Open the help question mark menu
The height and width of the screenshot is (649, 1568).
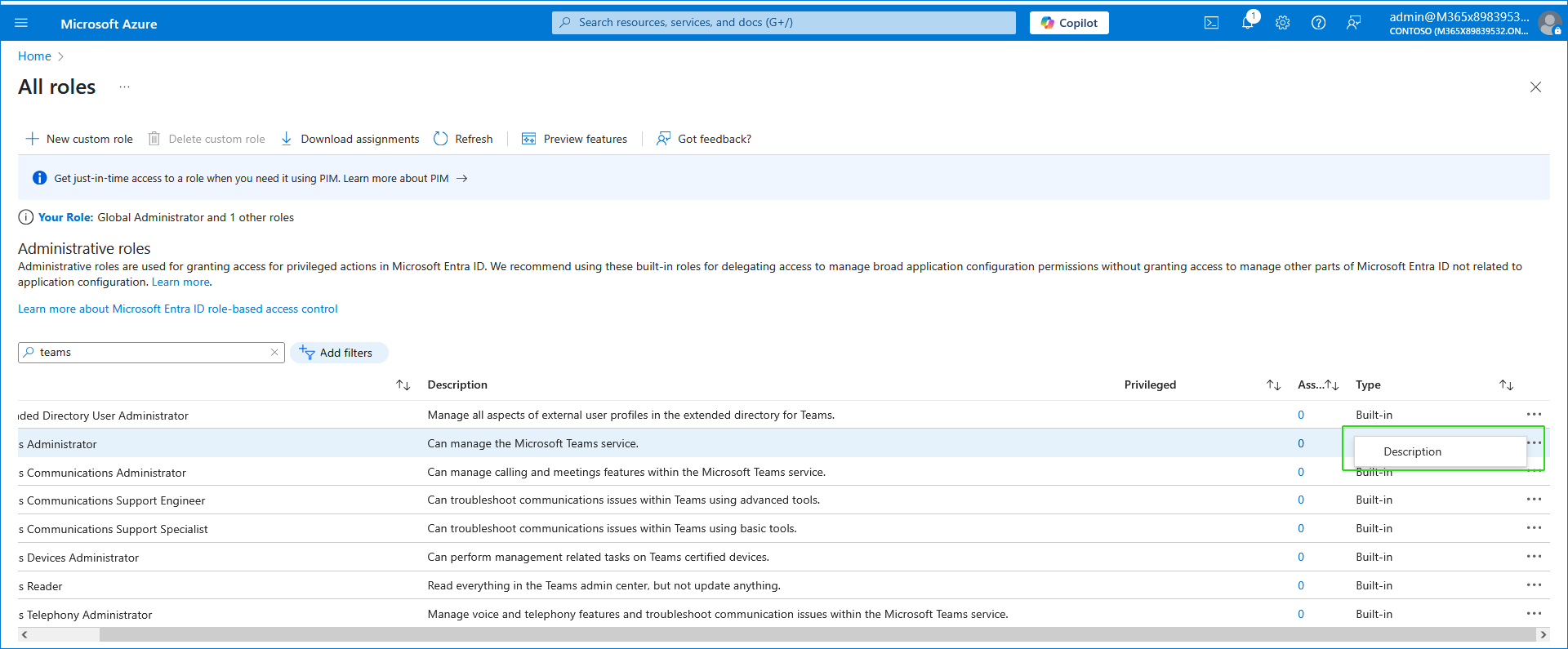(1318, 23)
